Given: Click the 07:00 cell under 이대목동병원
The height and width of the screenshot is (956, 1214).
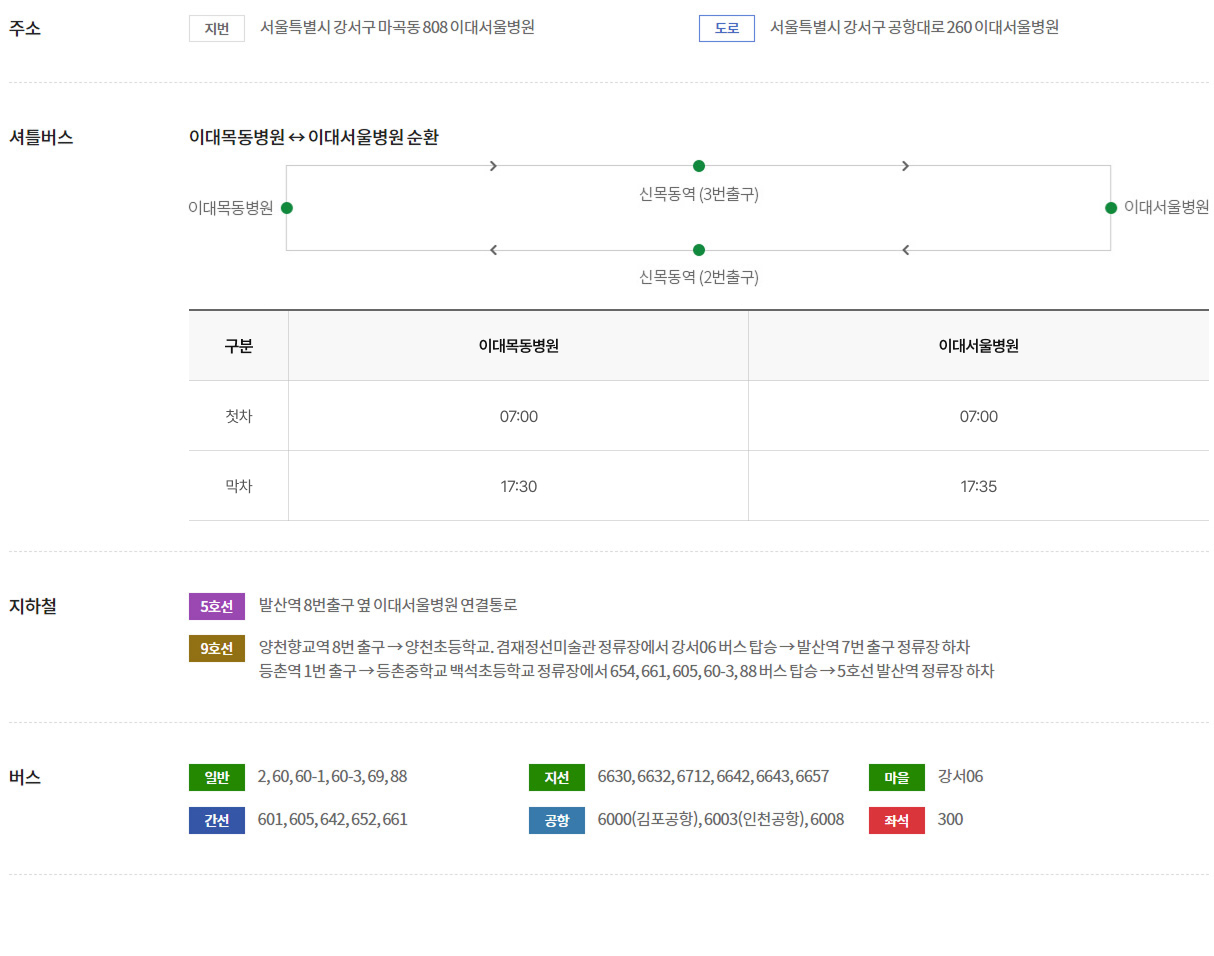Looking at the screenshot, I should coord(519,416).
